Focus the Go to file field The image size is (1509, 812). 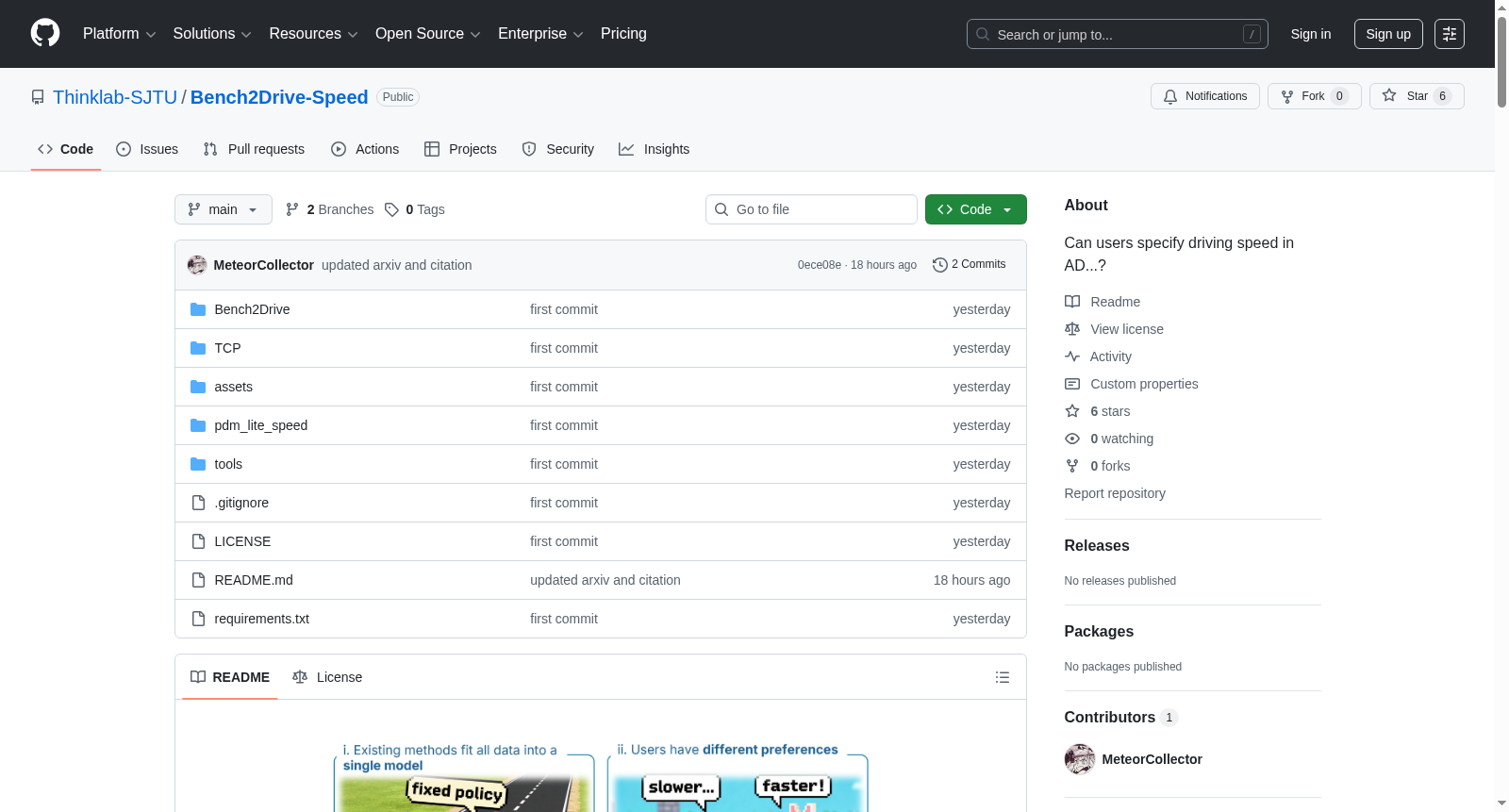click(x=811, y=209)
